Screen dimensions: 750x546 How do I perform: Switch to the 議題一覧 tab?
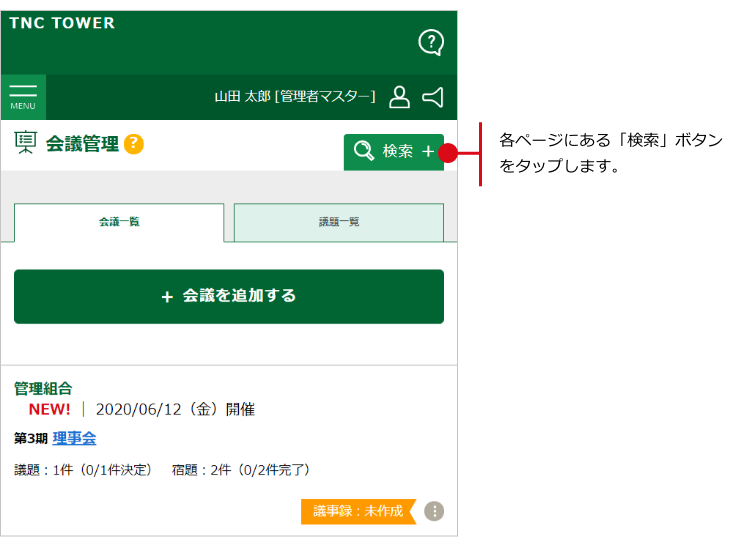(x=339, y=222)
